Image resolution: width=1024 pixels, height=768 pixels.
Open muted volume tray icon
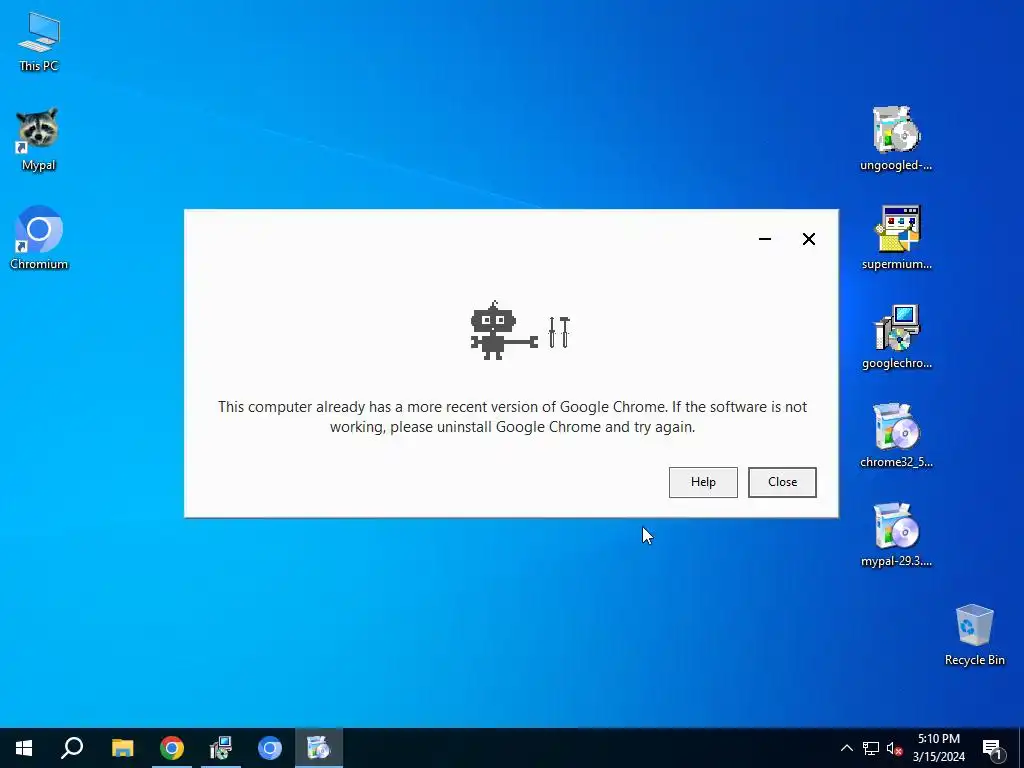[x=894, y=748]
